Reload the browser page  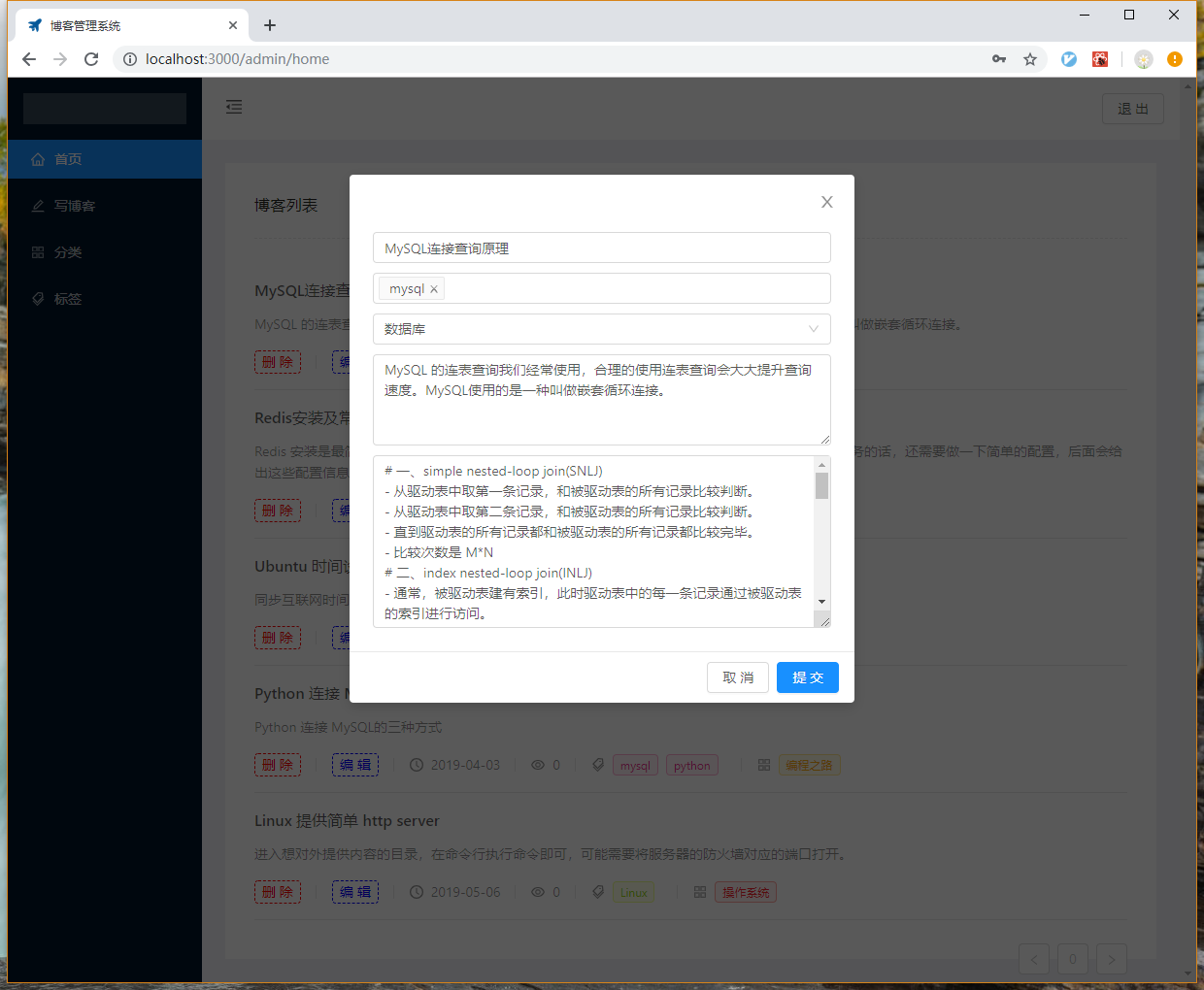[x=91, y=59]
